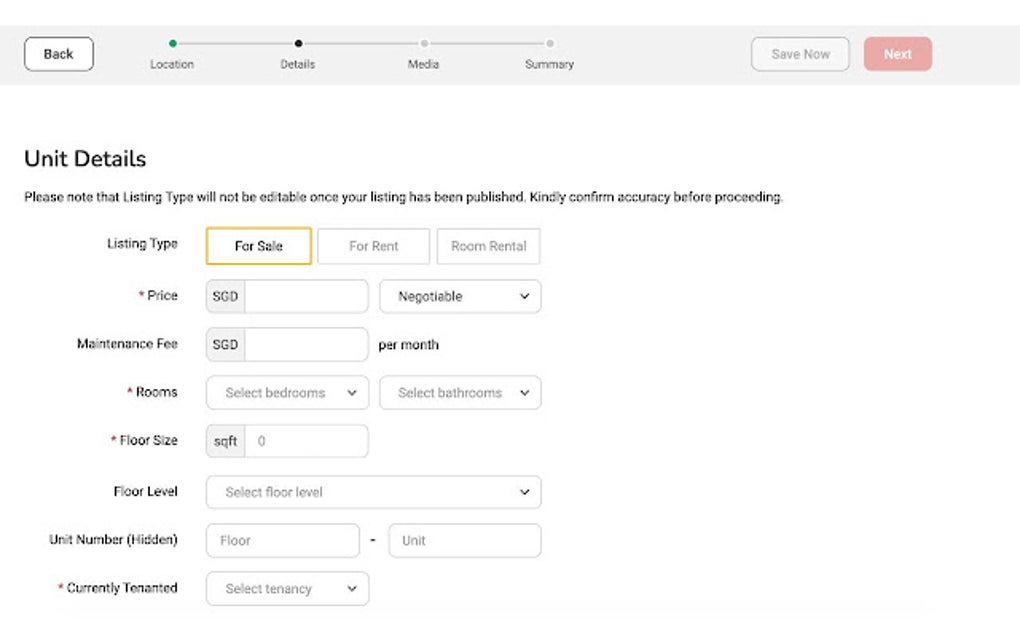Open the Select bathrooms dropdown
Viewport: 1020px width, 638px height.
point(460,392)
